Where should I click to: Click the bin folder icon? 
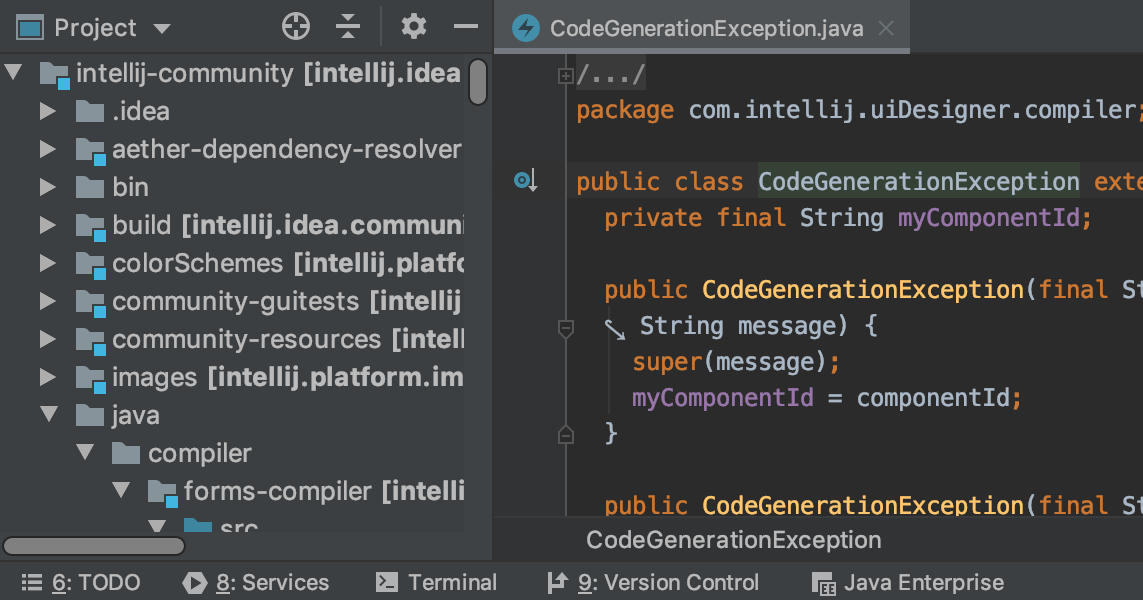(x=90, y=187)
